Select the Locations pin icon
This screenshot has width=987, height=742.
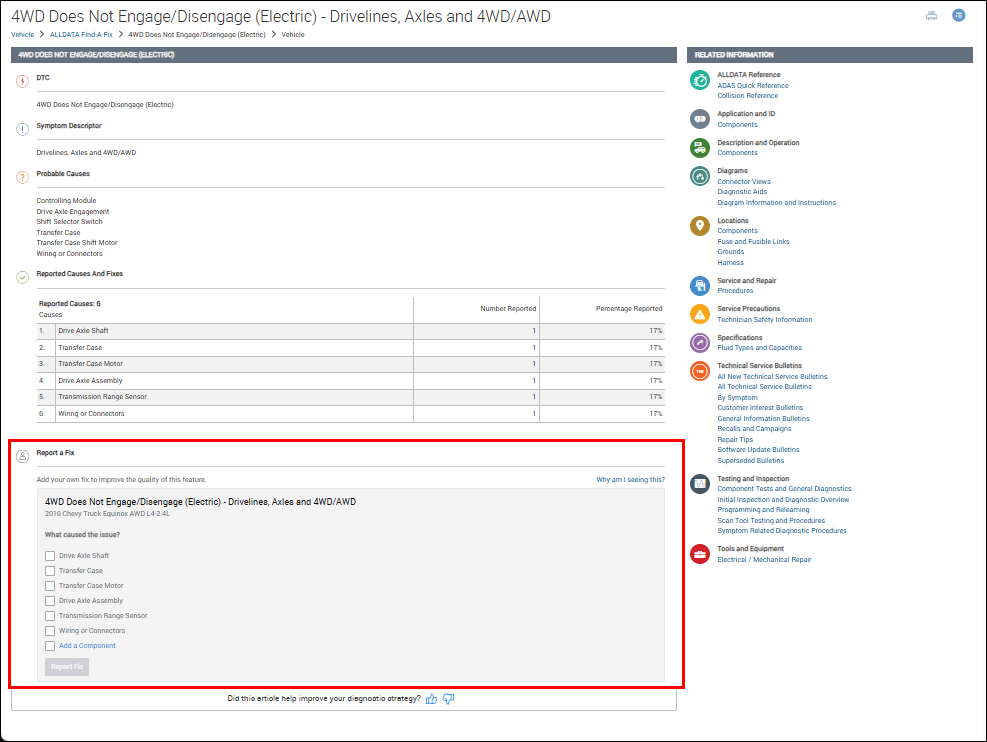point(700,226)
